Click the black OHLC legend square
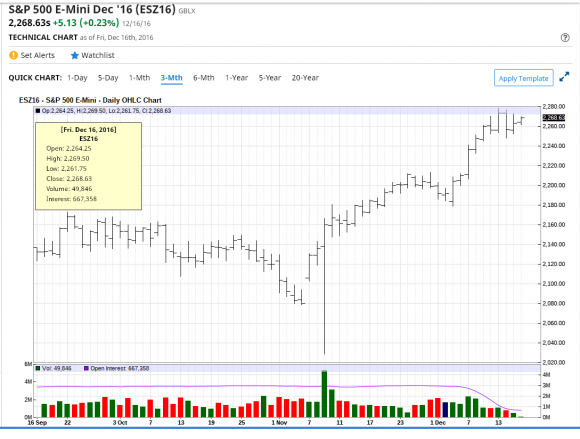The image size is (580, 439). [38, 111]
